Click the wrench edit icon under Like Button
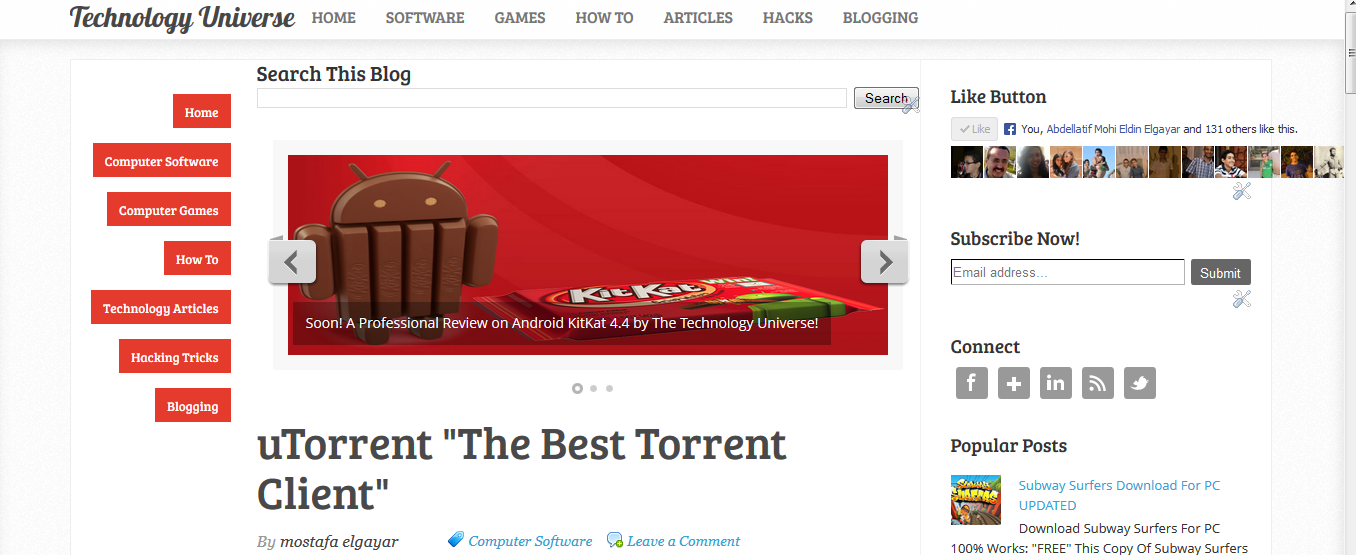The width and height of the screenshot is (1356, 555). tap(1241, 191)
